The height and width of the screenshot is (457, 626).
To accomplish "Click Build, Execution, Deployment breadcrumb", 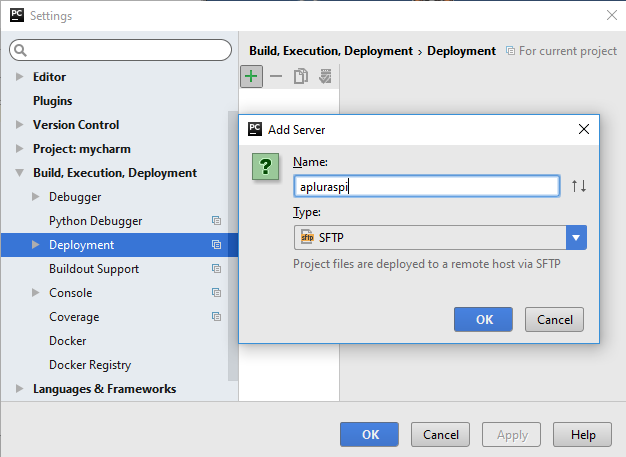I will (331, 51).
